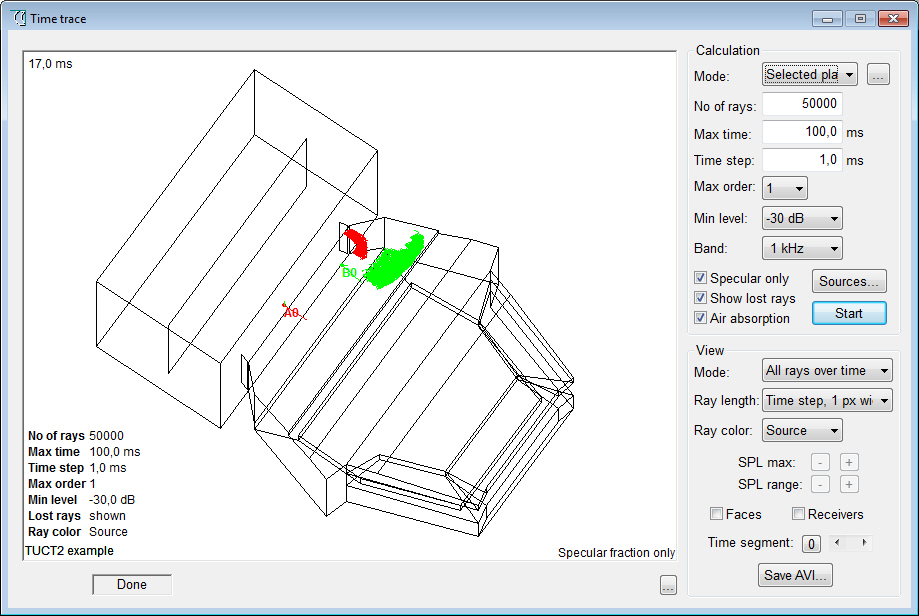
Task: Step to previous time segment arrow
Action: 836,543
